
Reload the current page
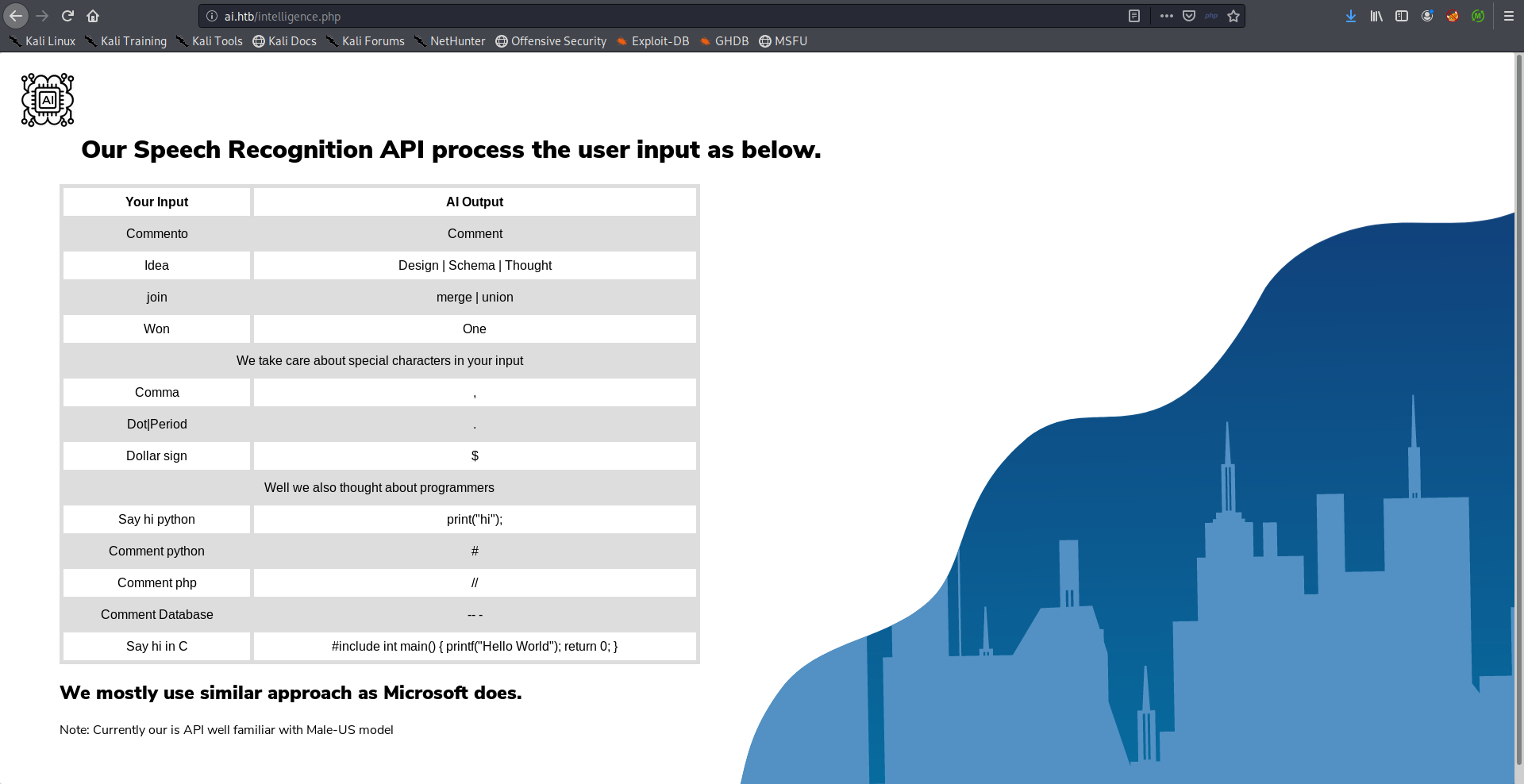coord(67,16)
